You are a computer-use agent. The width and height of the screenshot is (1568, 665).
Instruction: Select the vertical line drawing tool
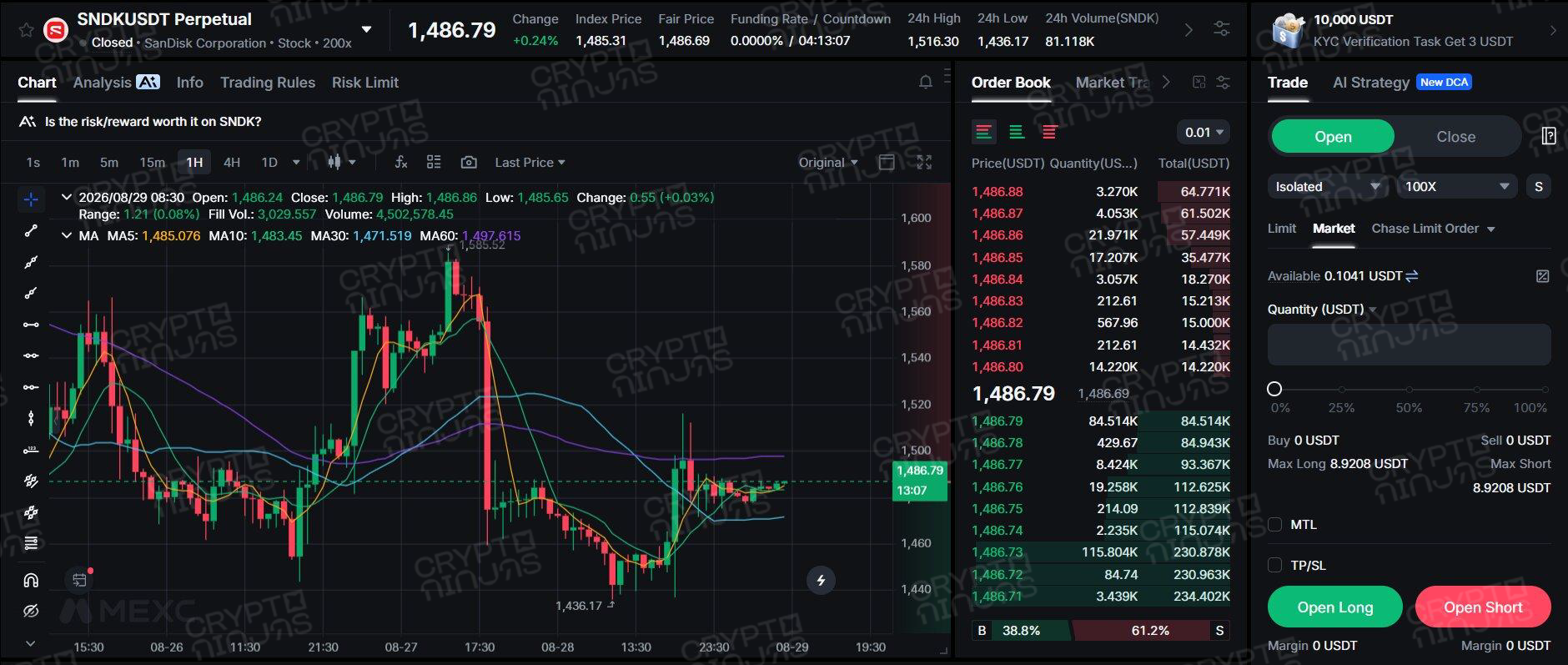point(31,418)
